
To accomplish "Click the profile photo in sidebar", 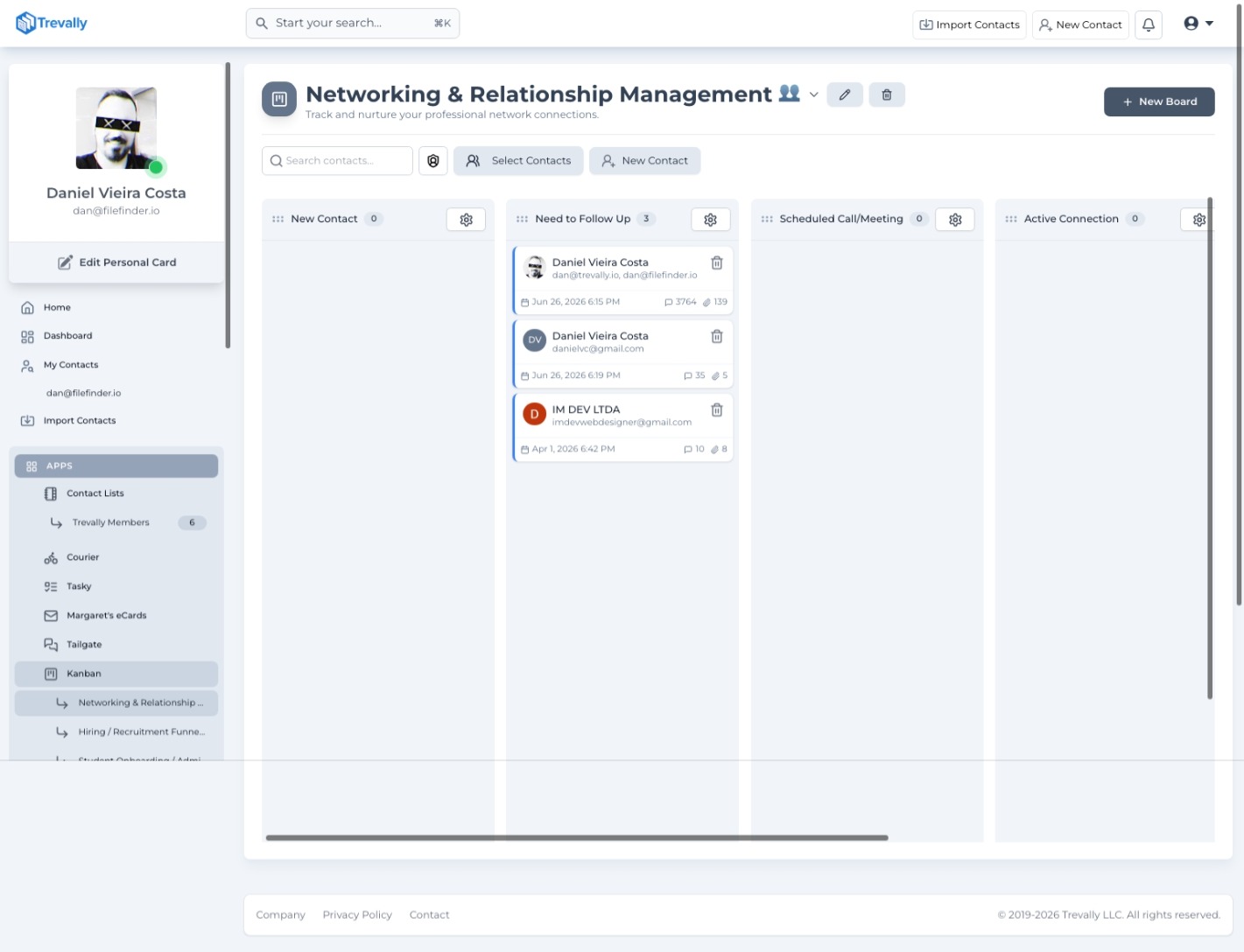I will click(x=116, y=128).
